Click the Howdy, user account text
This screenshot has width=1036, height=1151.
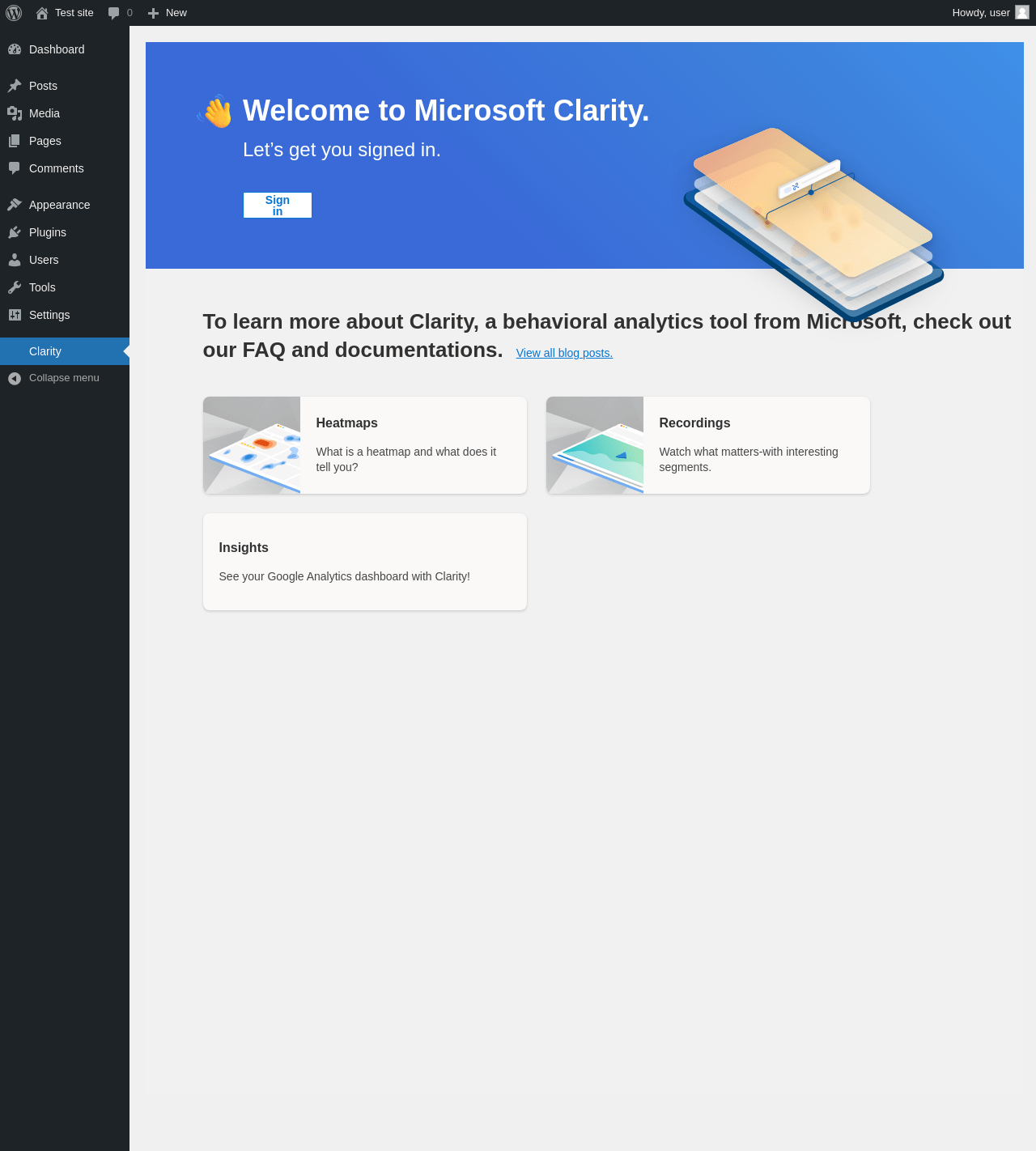(x=981, y=13)
